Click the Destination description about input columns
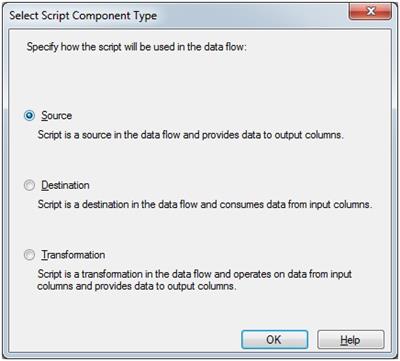 point(205,204)
